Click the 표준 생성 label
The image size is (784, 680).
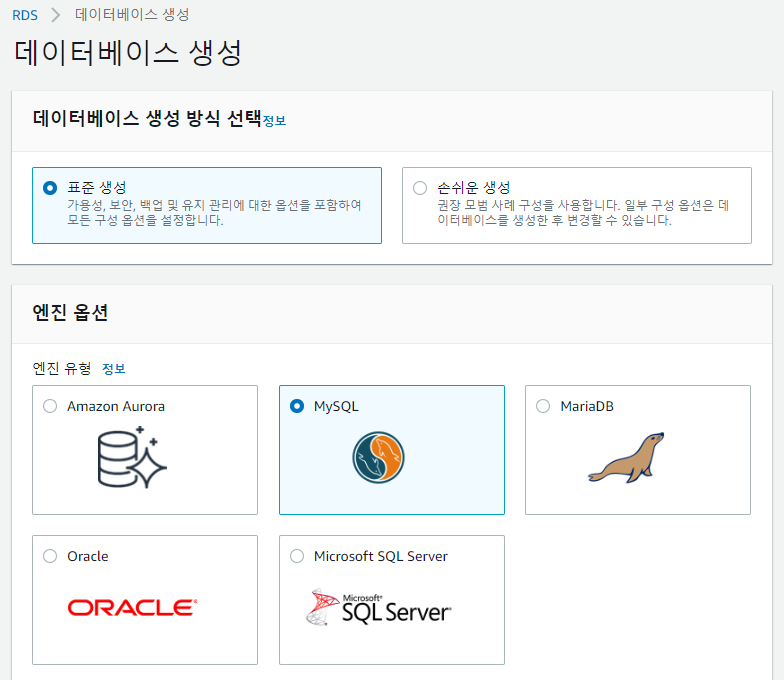pos(97,188)
